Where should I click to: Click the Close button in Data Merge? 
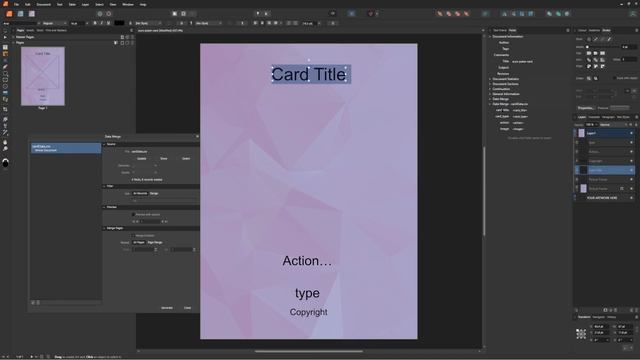click(187, 308)
